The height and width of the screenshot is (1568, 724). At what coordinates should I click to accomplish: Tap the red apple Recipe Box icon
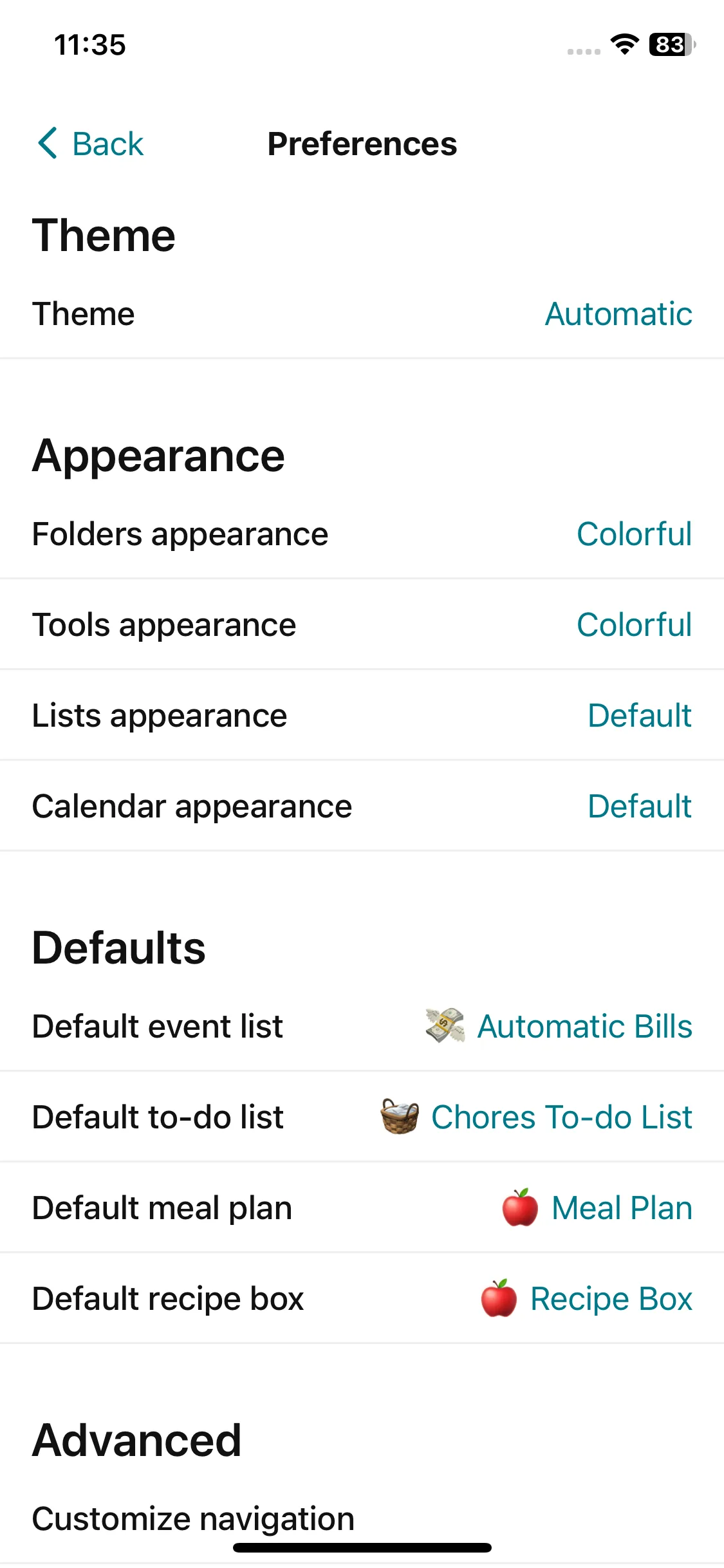tap(499, 1298)
